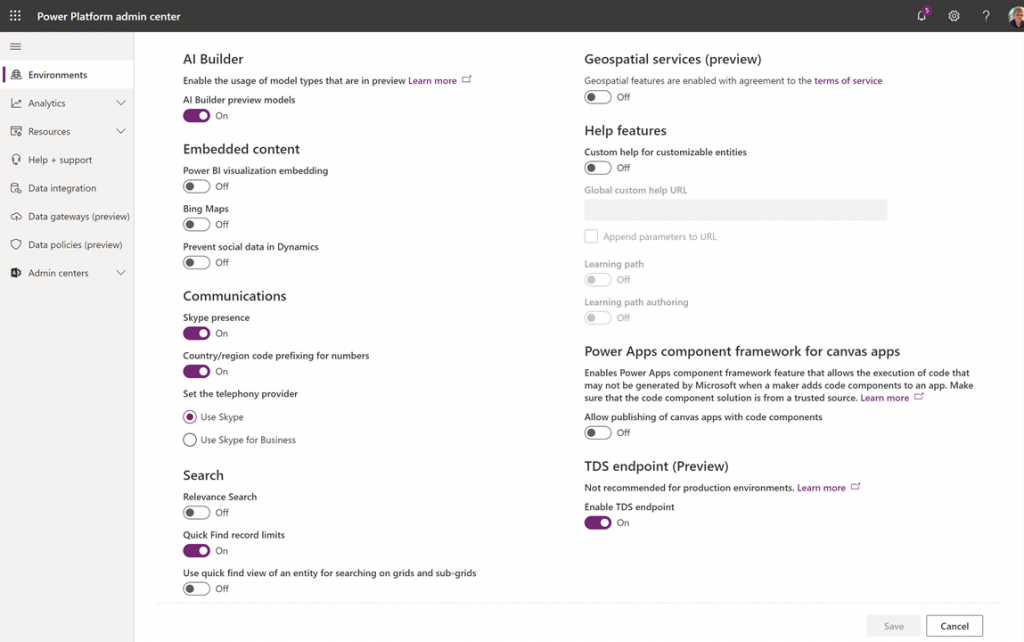The height and width of the screenshot is (642, 1024).
Task: Expand the Resources section chevron
Action: (x=121, y=131)
